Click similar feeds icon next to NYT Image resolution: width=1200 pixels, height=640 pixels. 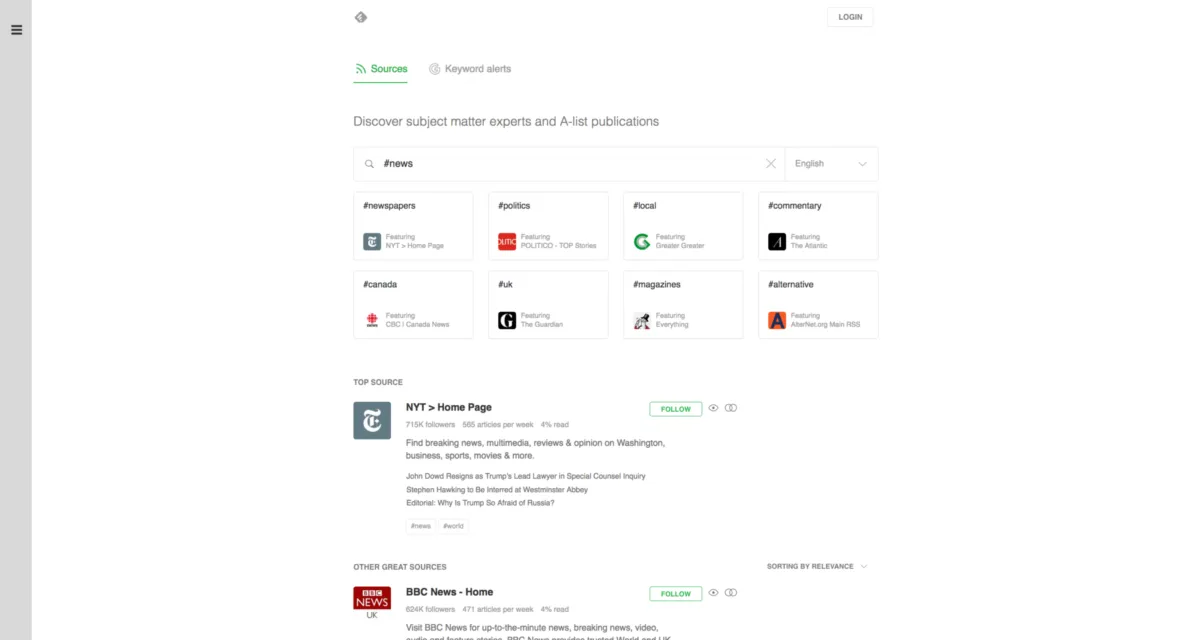click(x=731, y=408)
